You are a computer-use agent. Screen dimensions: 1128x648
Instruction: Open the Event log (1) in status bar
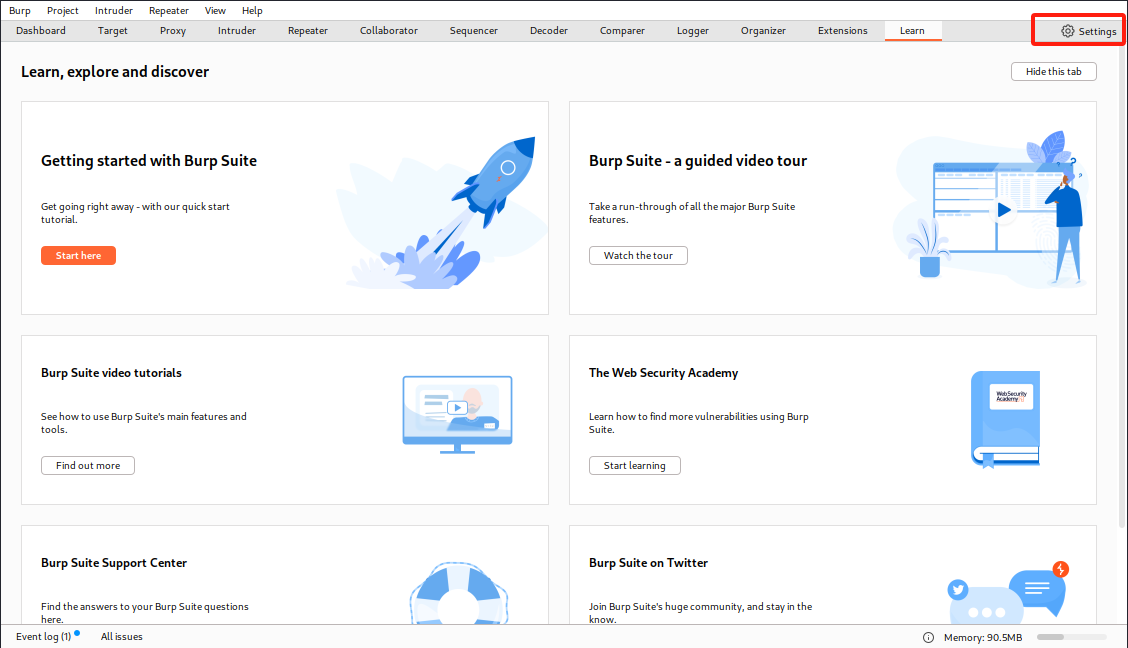[44, 636]
